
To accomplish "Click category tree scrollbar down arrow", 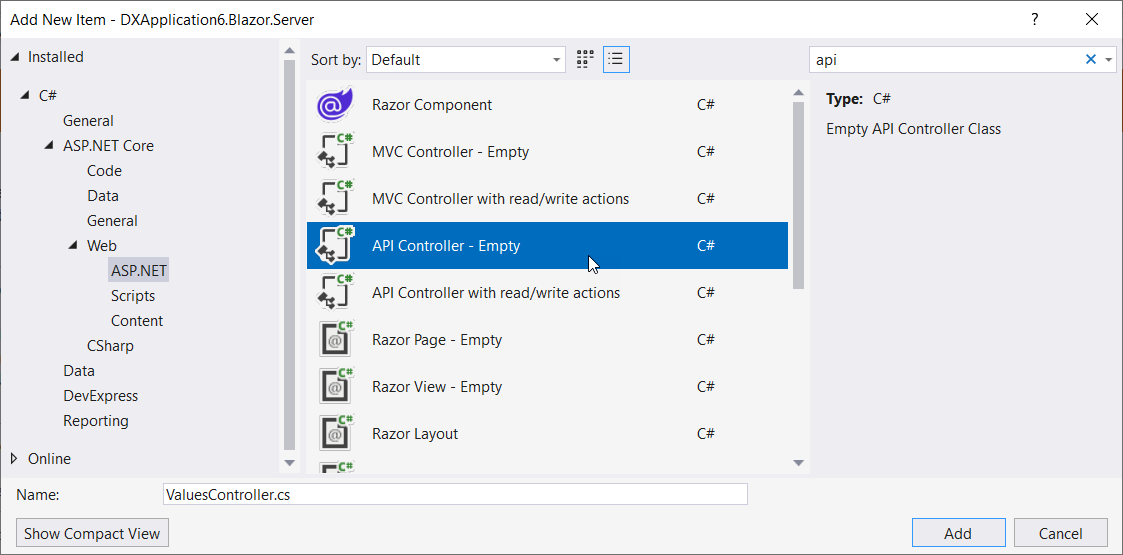I will pos(289,463).
